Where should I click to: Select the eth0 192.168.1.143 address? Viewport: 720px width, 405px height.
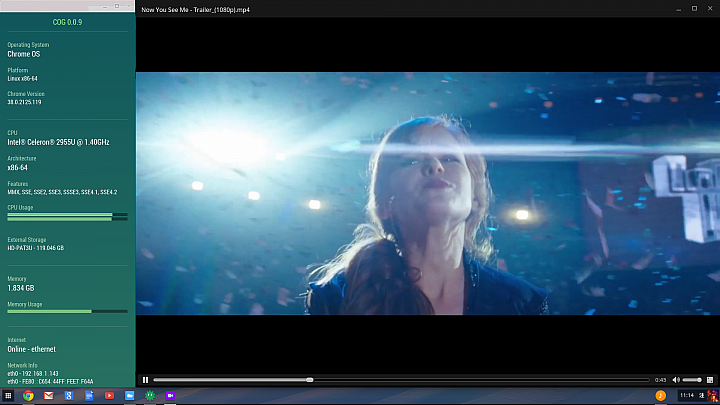[33, 374]
